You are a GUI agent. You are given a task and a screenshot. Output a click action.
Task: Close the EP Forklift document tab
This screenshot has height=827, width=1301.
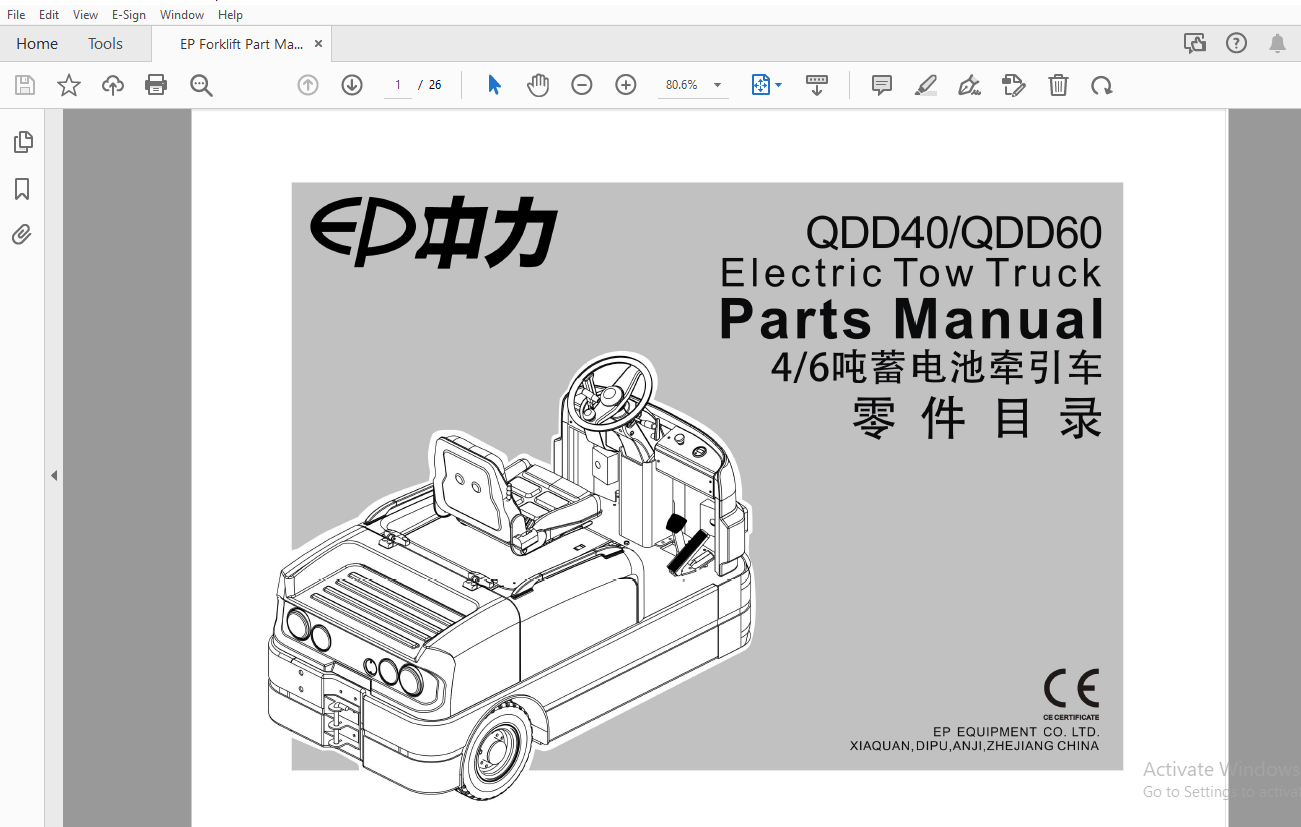click(319, 44)
